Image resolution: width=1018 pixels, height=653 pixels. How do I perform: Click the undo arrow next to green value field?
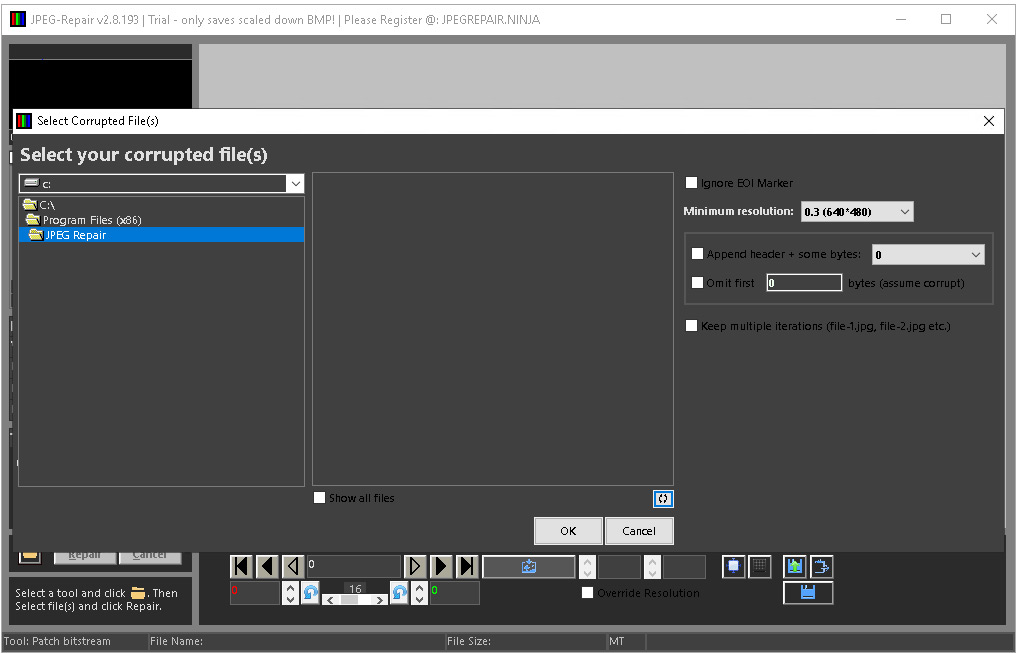[x=399, y=593]
